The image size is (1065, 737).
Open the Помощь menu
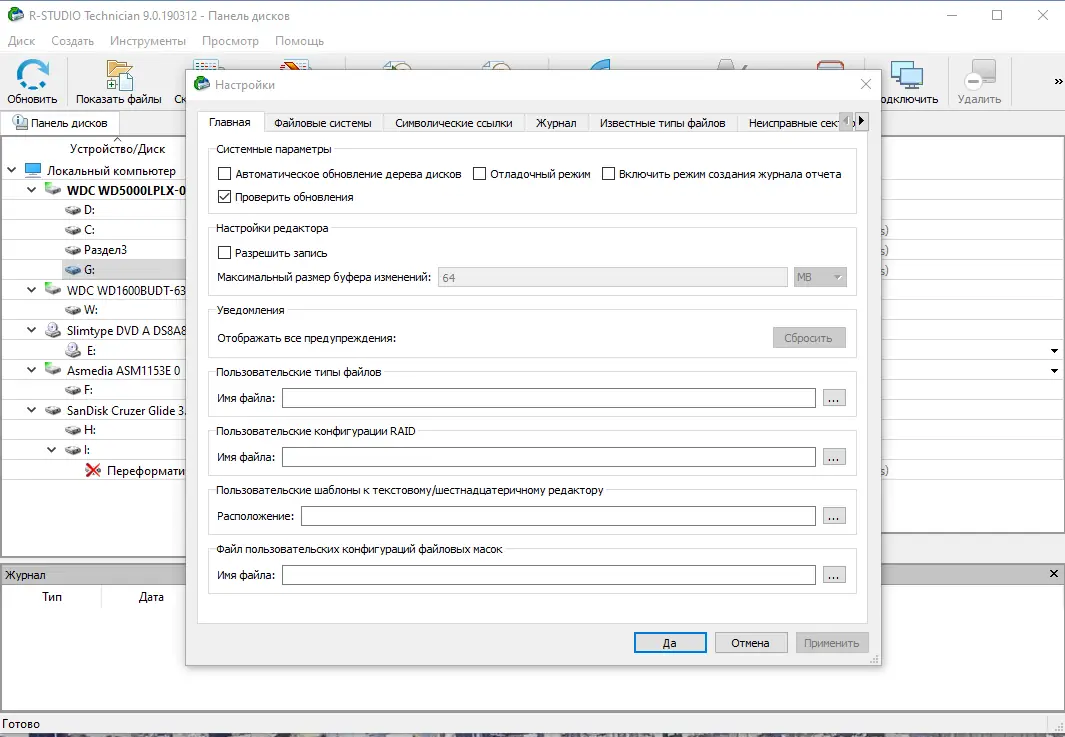point(300,41)
